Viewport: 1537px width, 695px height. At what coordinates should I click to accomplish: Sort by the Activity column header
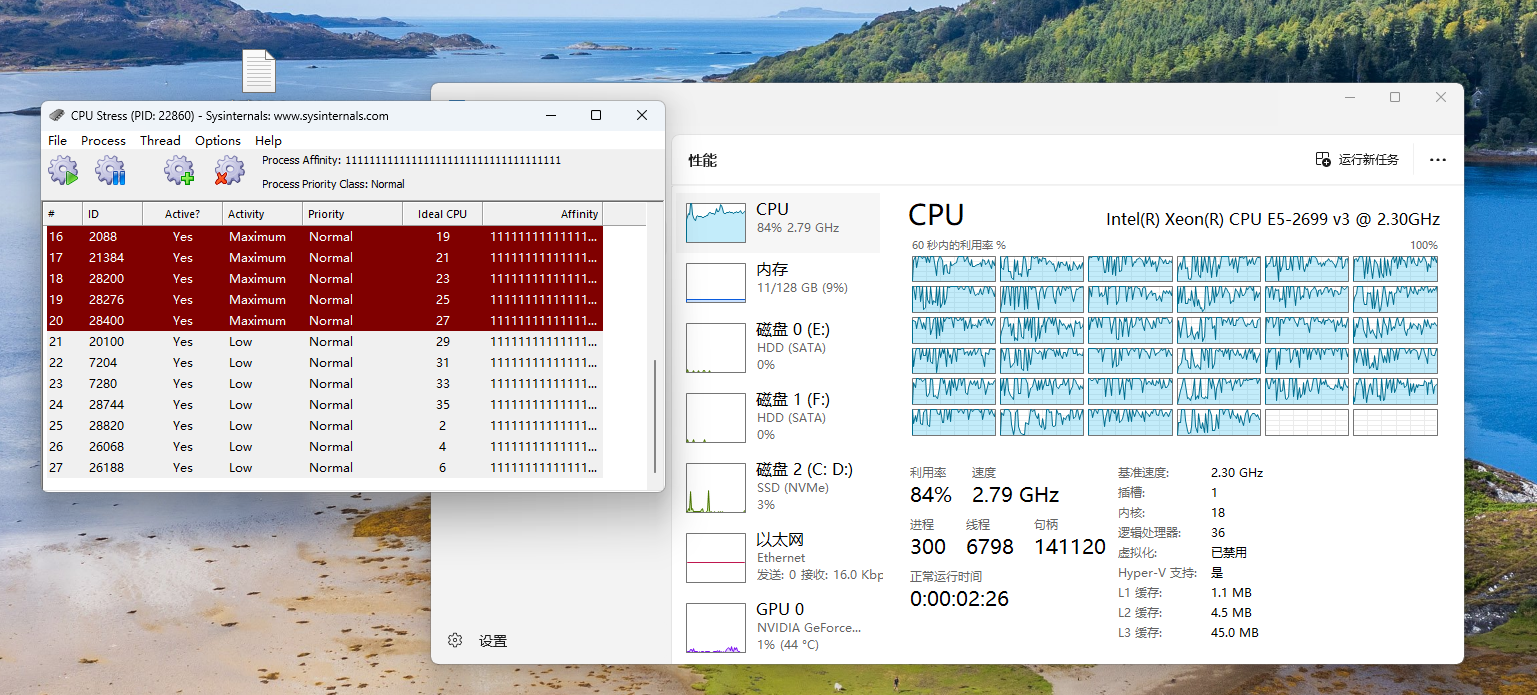coord(262,214)
